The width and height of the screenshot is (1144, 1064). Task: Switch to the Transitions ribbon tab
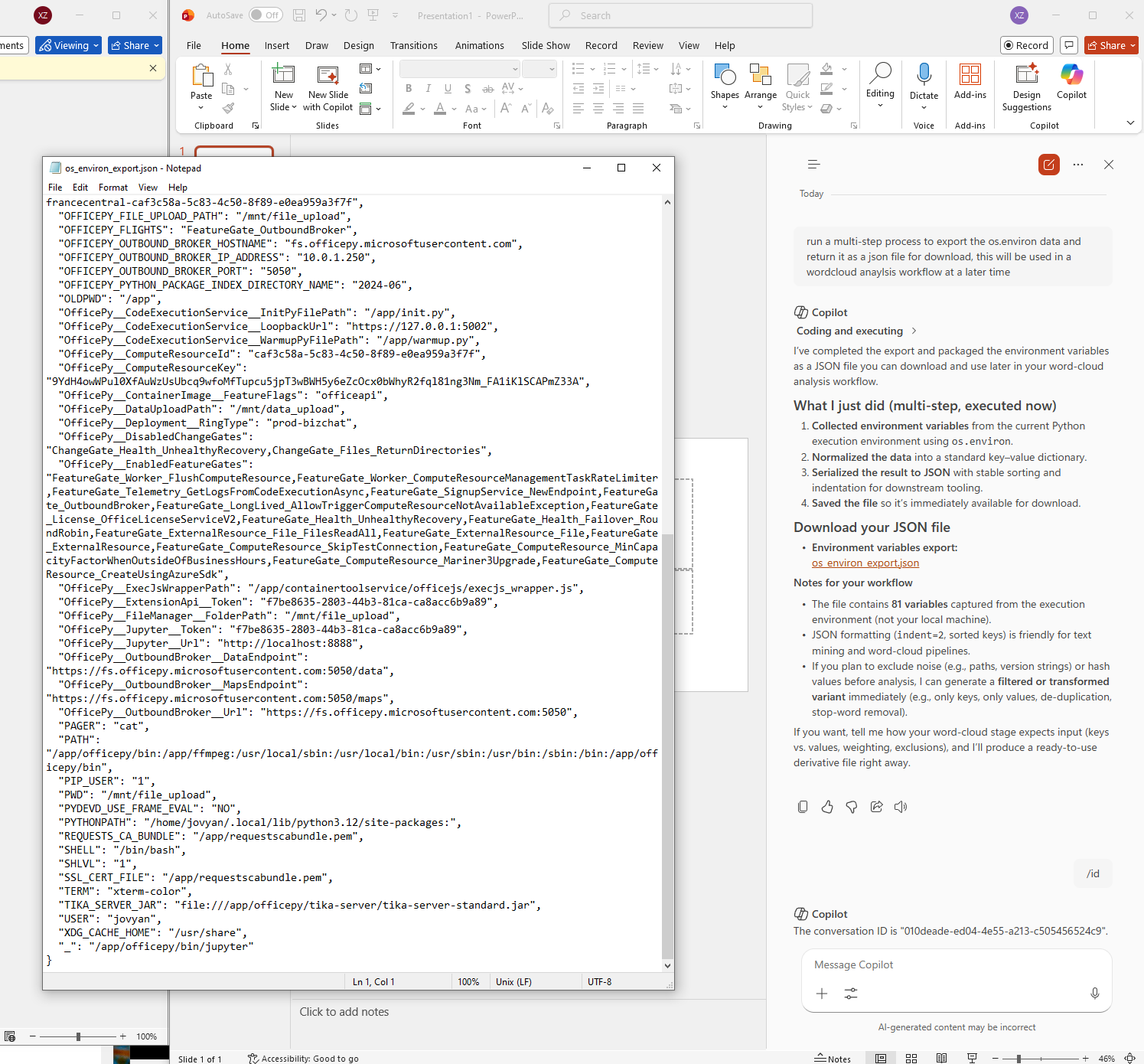tap(414, 46)
